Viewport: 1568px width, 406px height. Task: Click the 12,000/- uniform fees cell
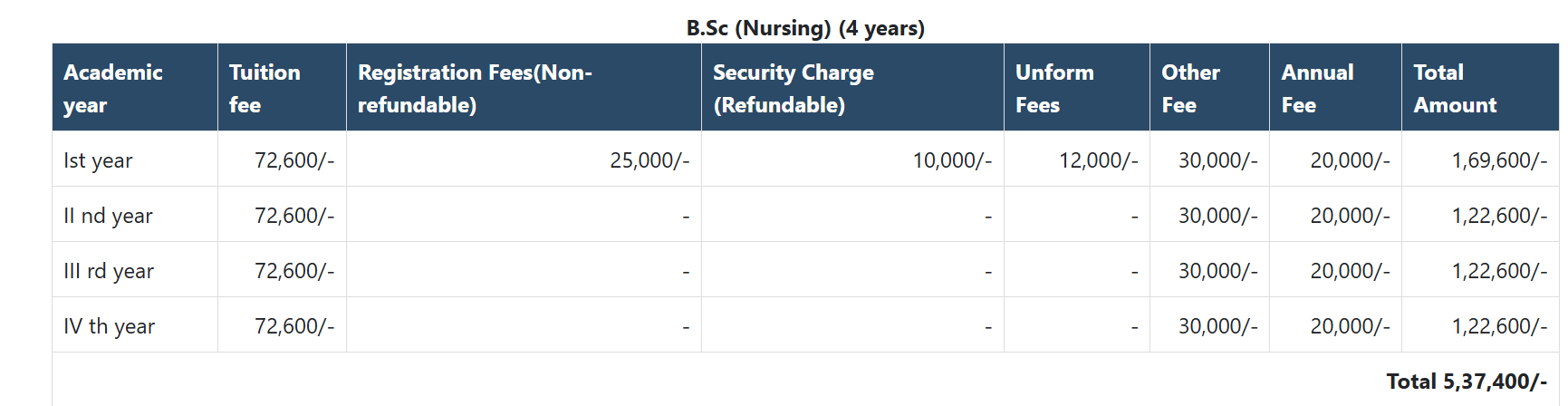pyautogui.click(x=1098, y=160)
